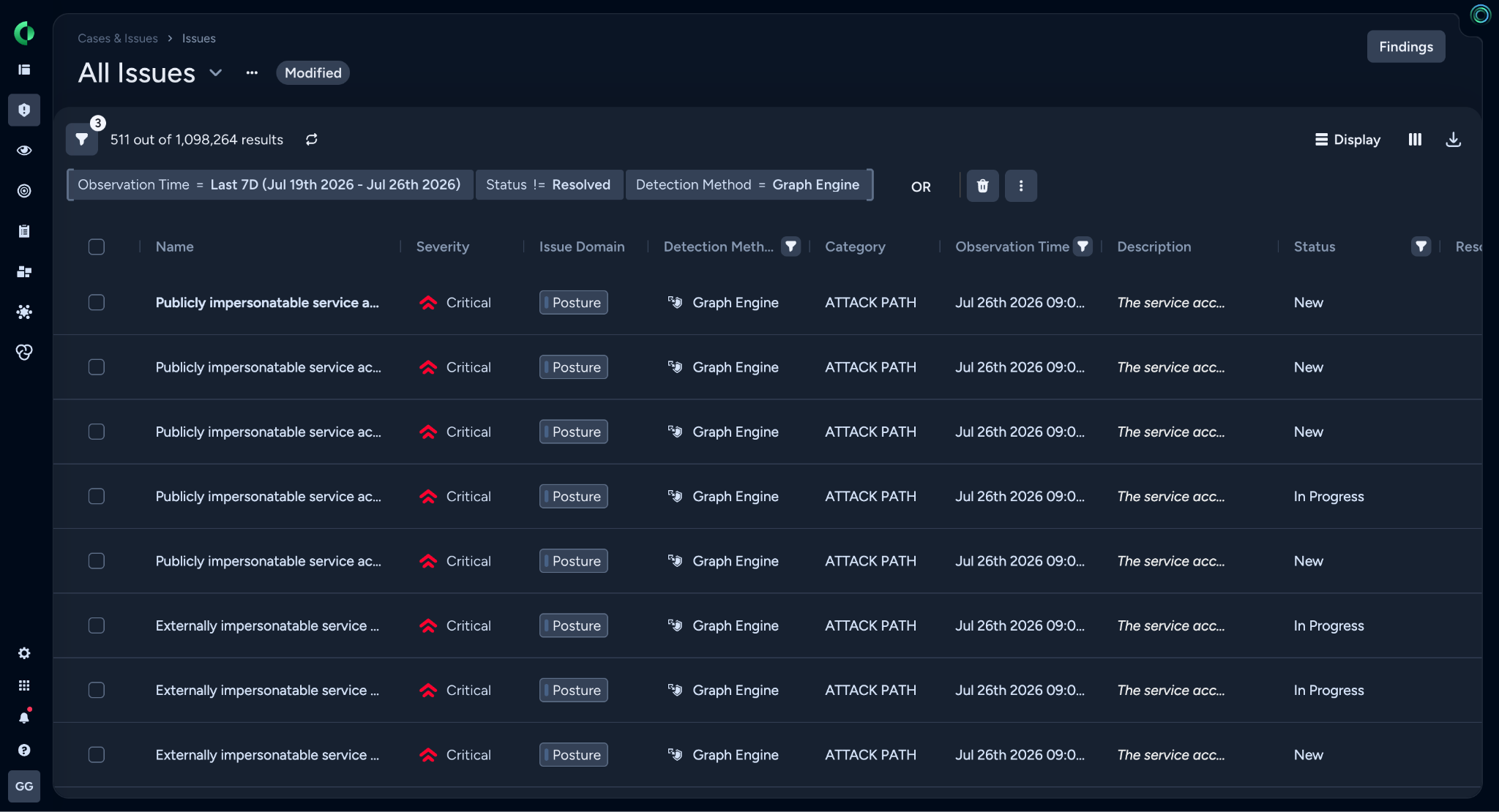Viewport: 1499px width, 812px height.
Task: Click the OR filter operator
Action: click(x=921, y=187)
